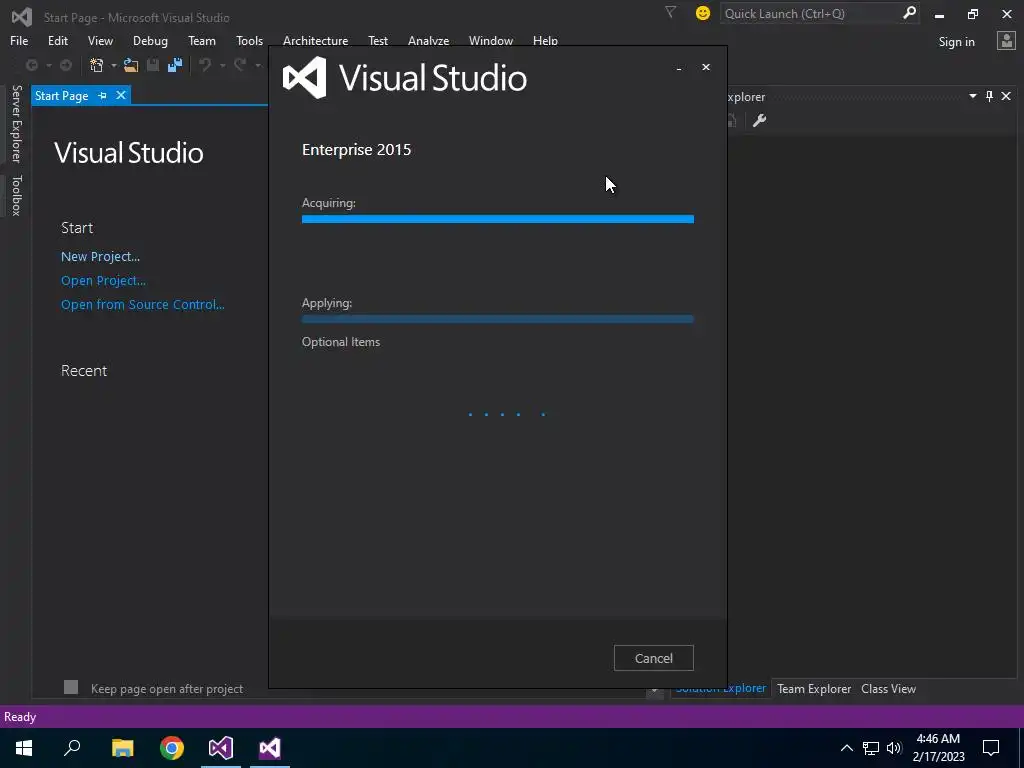Image resolution: width=1024 pixels, height=768 pixels.
Task: Open the Team menu
Action: pyautogui.click(x=202, y=40)
